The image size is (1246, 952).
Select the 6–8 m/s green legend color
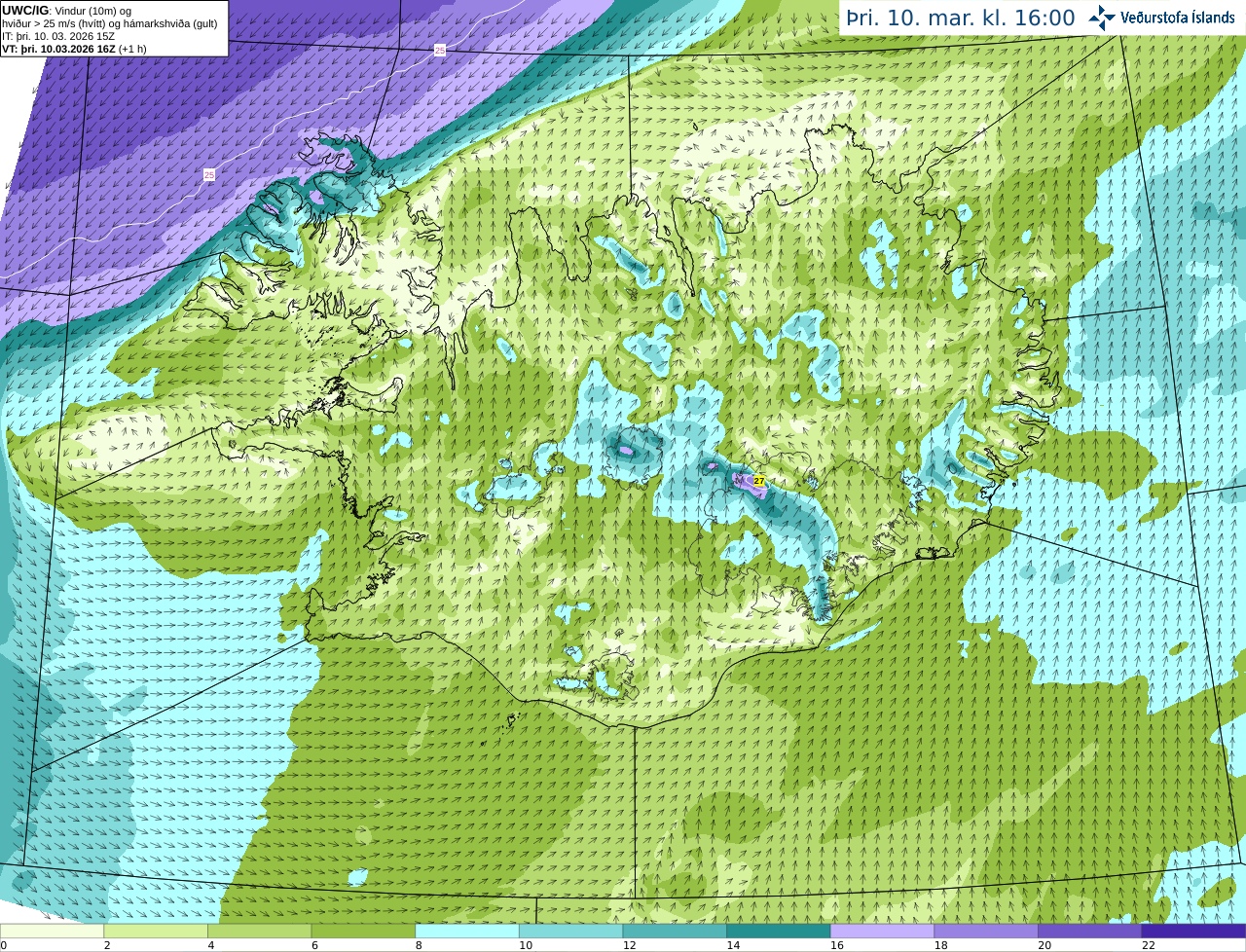[x=363, y=931]
